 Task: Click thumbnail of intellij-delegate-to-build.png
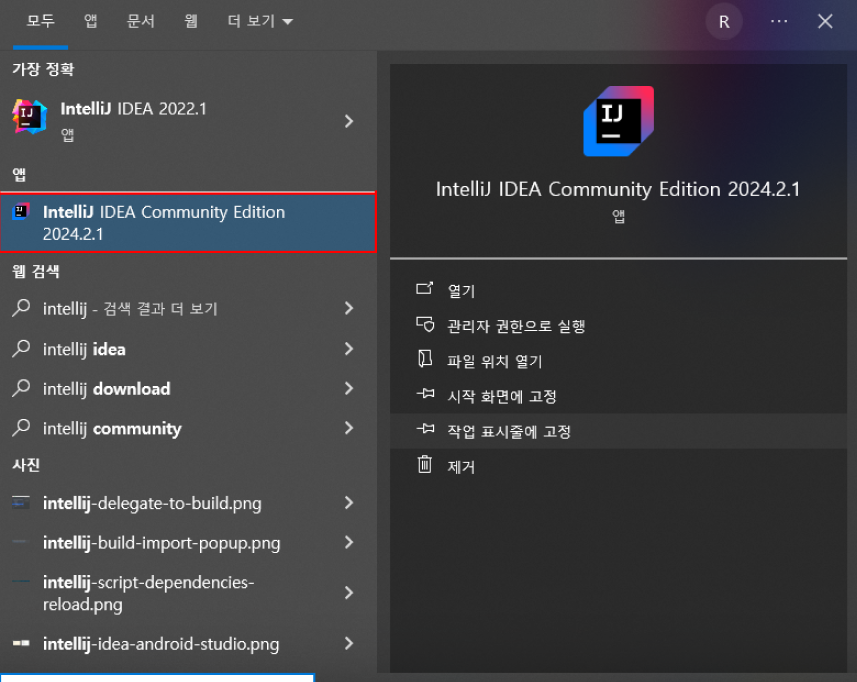(x=21, y=502)
